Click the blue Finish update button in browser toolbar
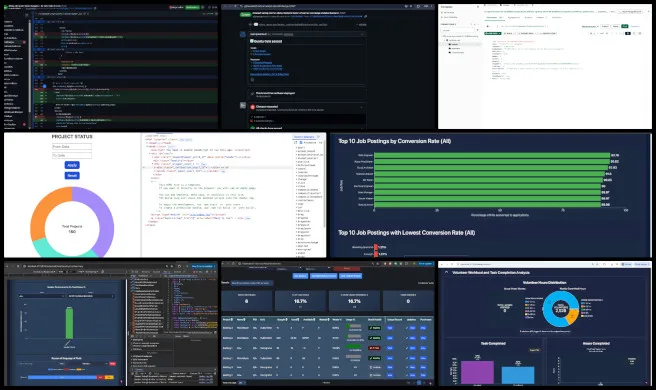The height and width of the screenshot is (390, 656). click(425, 264)
